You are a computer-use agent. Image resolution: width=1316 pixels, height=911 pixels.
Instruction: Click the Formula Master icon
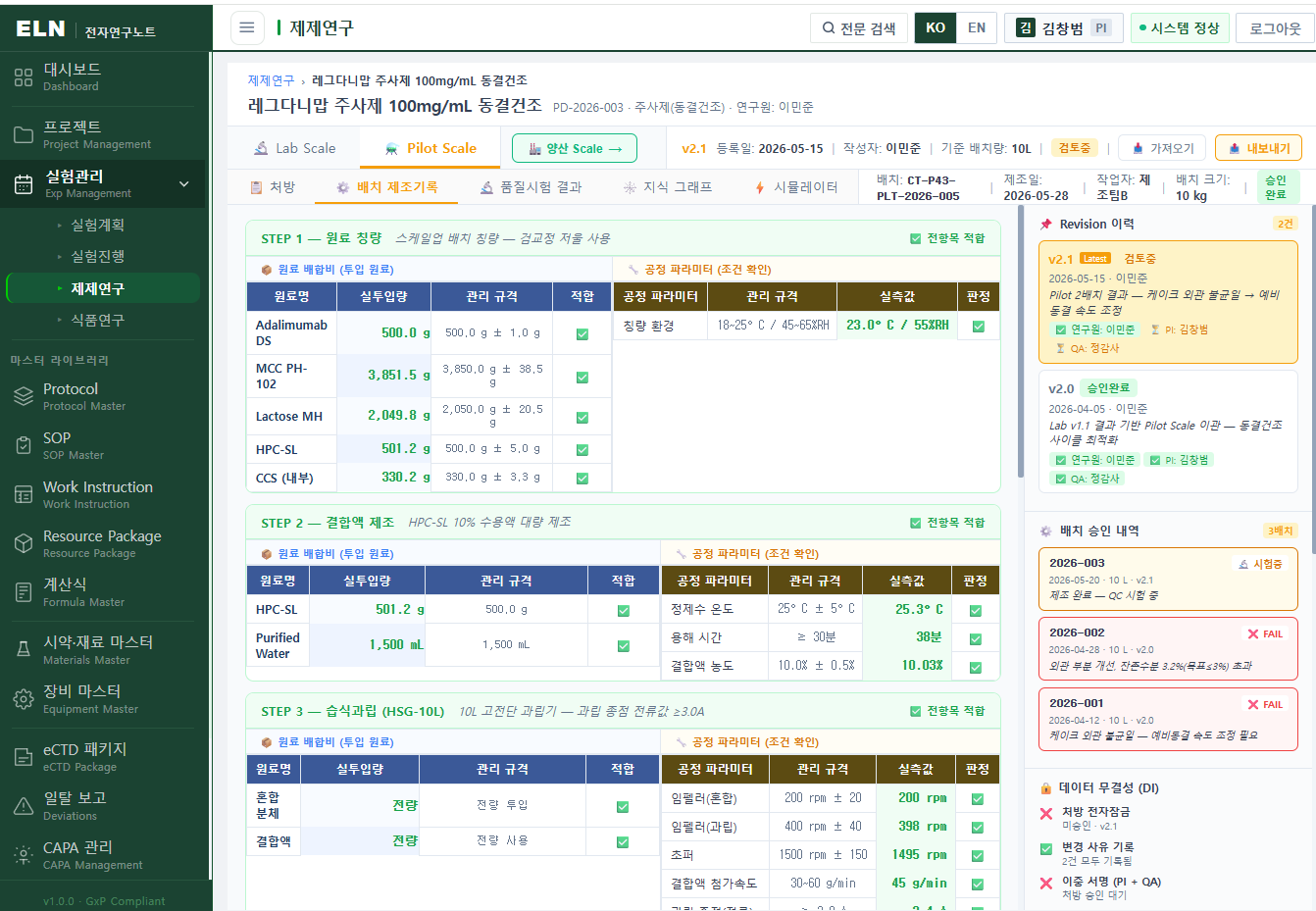[24, 592]
